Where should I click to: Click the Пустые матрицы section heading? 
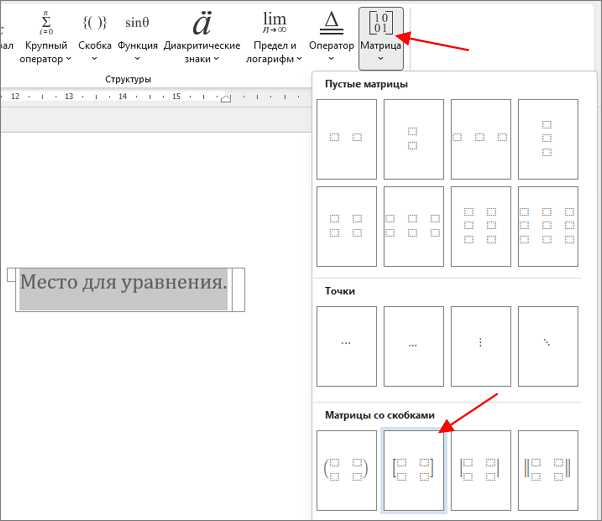[x=366, y=84]
